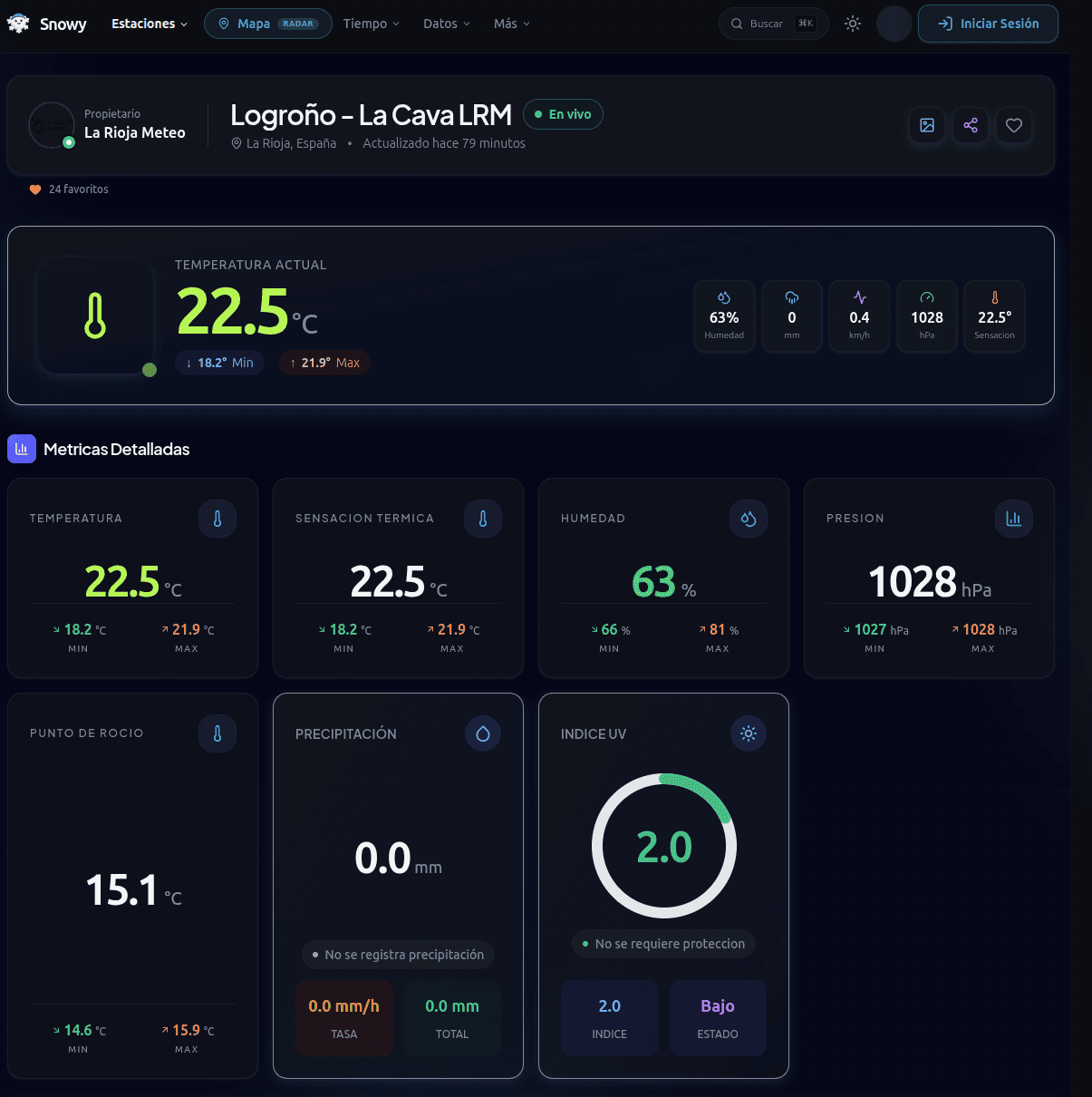Toggle favorite with the heart button
The height and width of the screenshot is (1097, 1092).
[x=1014, y=125]
